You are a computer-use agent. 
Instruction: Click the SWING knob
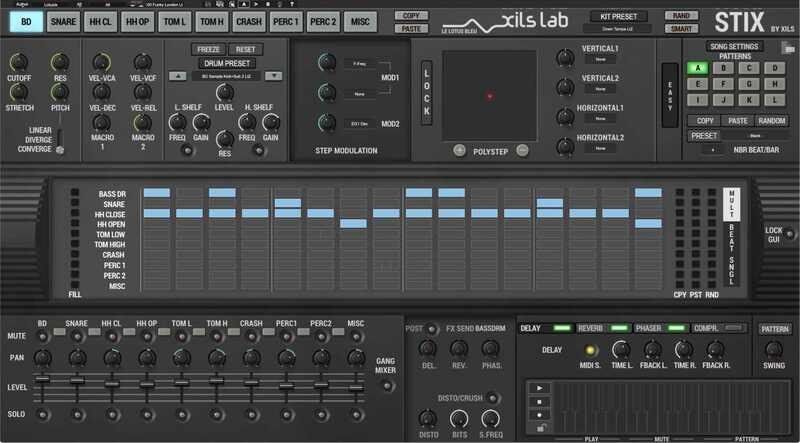pyautogui.click(x=774, y=351)
